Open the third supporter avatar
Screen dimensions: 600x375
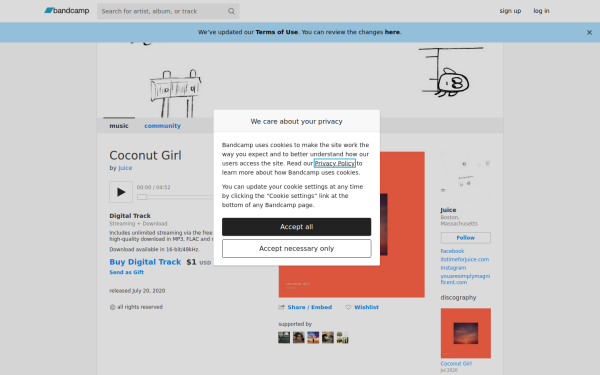pos(313,338)
